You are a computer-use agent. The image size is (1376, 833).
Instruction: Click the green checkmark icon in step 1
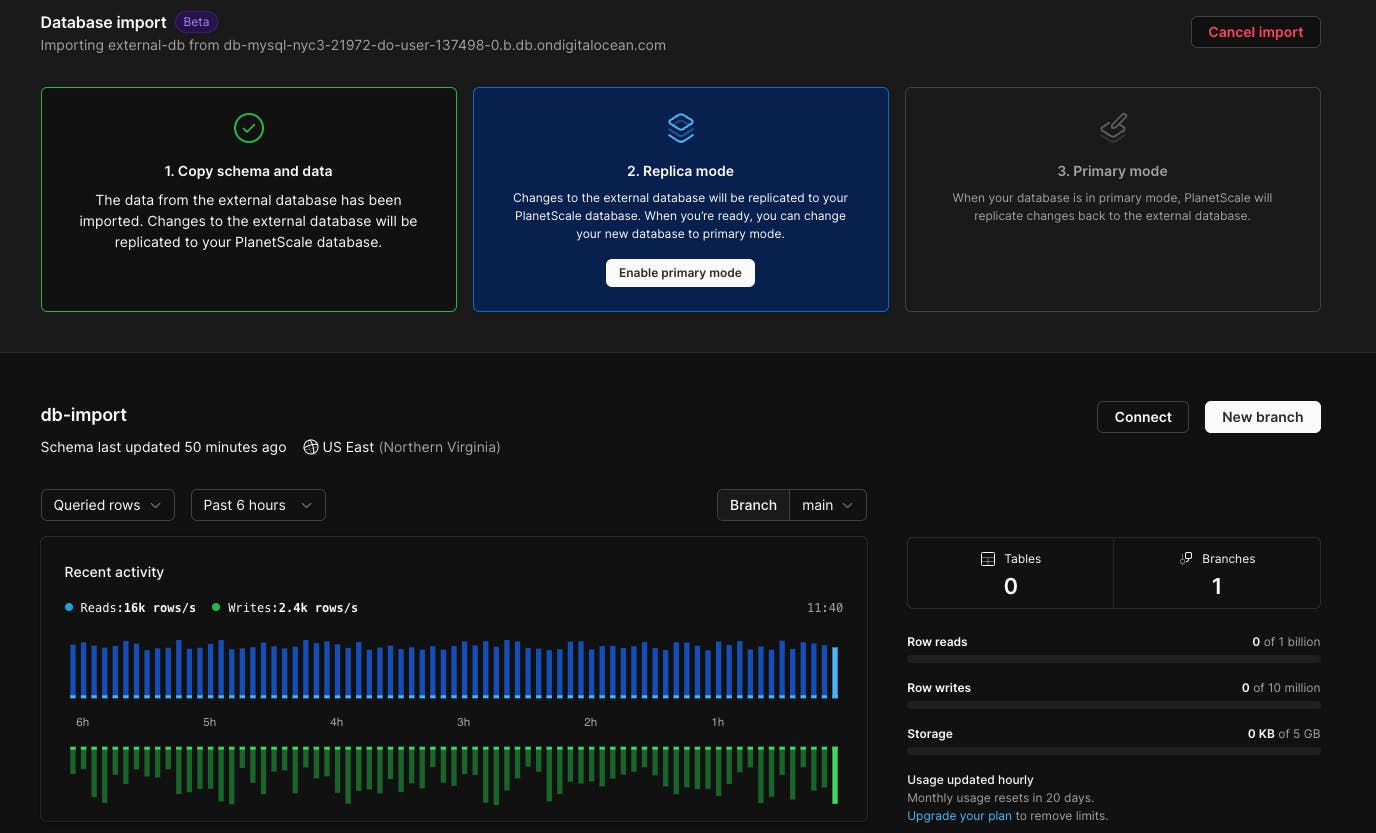pyautogui.click(x=248, y=127)
